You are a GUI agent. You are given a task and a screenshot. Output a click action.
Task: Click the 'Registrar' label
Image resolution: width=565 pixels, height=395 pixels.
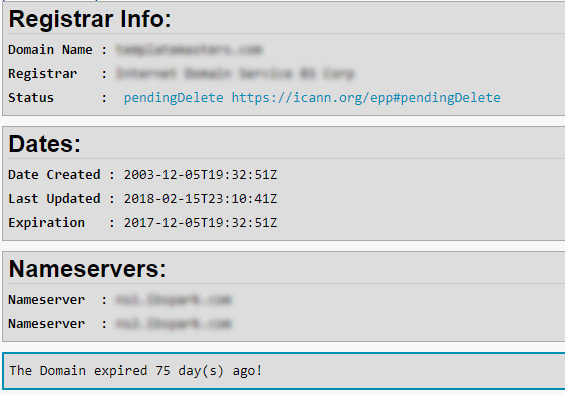click(43, 74)
